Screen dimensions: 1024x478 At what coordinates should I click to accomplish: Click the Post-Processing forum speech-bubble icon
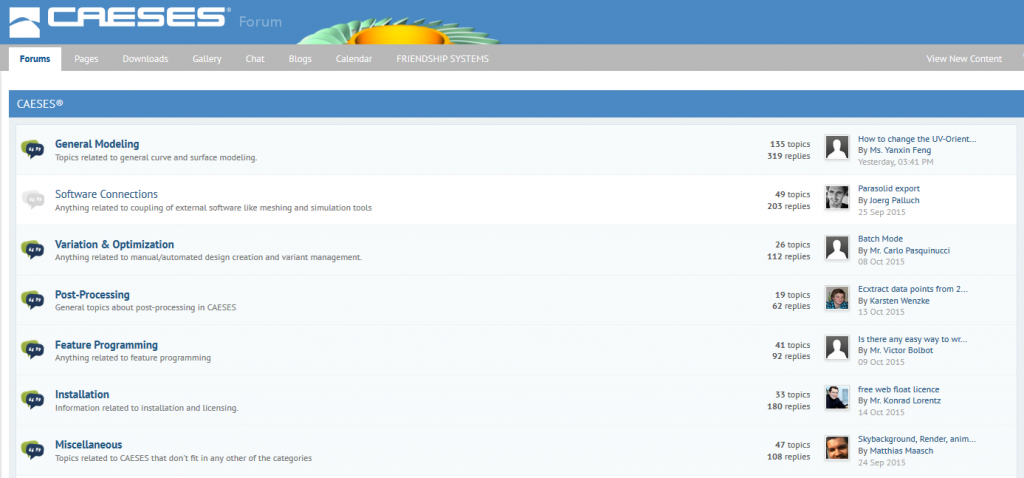pos(33,300)
